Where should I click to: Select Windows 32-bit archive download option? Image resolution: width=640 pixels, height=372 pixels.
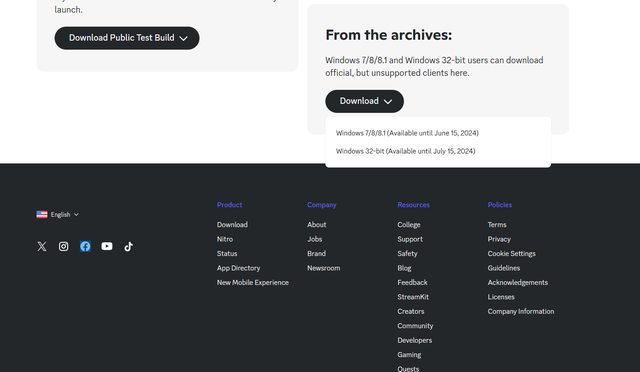coord(405,151)
